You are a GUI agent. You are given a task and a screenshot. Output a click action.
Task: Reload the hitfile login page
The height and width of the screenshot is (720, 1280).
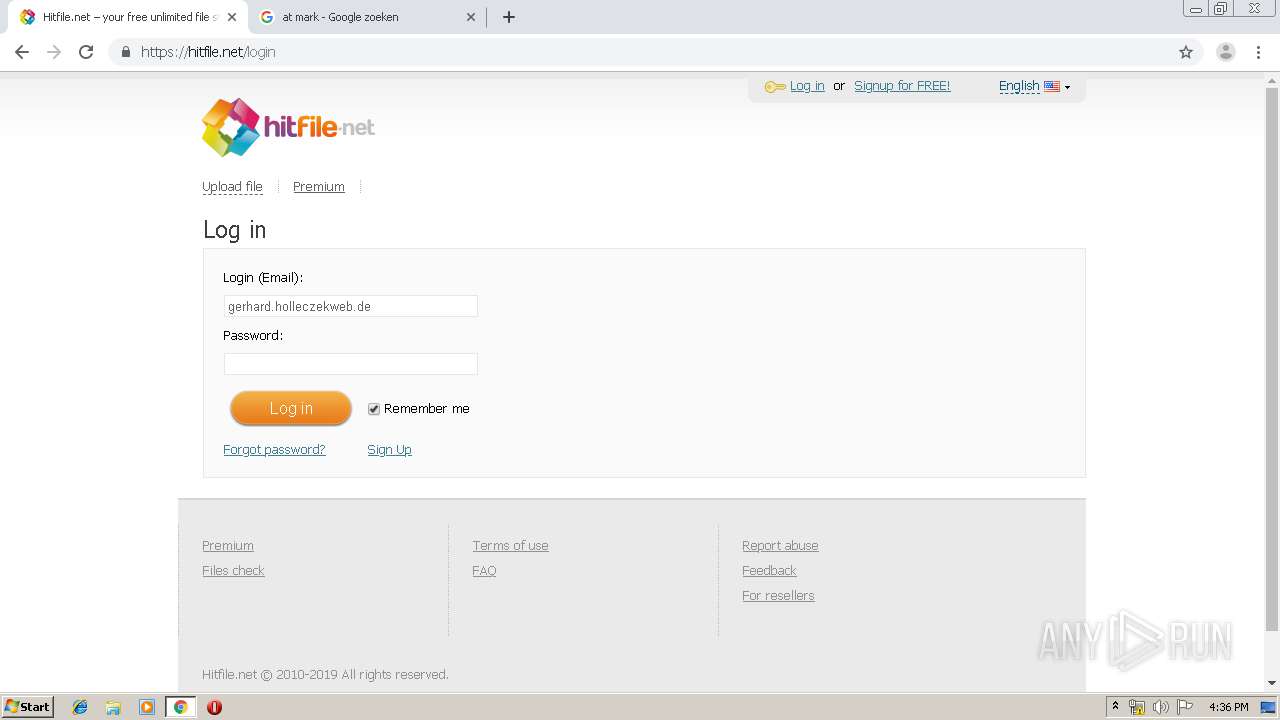(x=86, y=52)
